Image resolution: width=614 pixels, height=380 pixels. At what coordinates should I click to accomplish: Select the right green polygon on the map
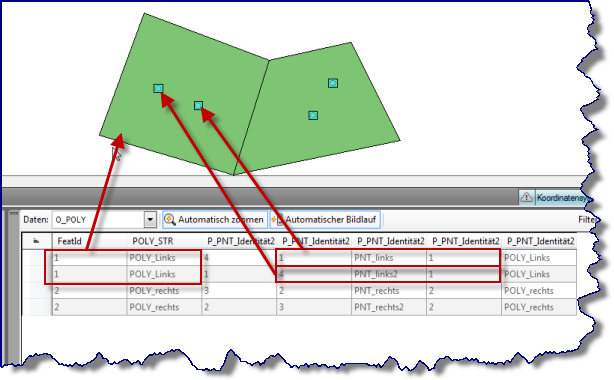(x=317, y=108)
